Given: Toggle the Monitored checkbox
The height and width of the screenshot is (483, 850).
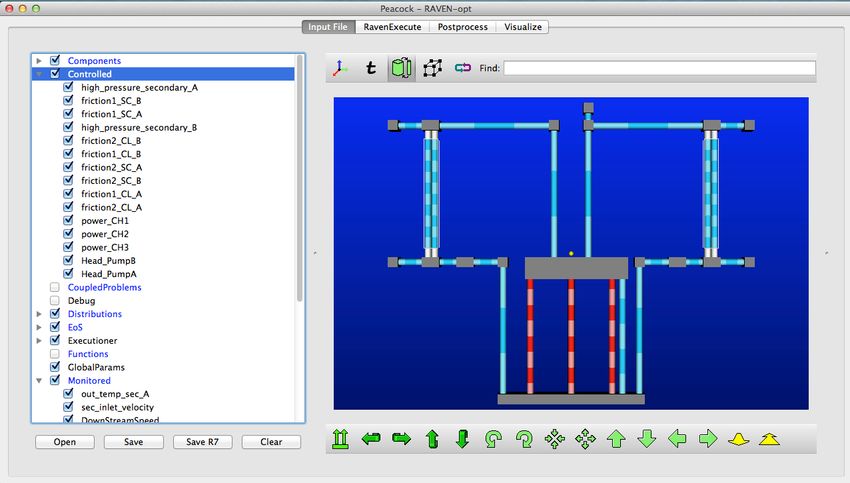Looking at the screenshot, I should pyautogui.click(x=55, y=380).
